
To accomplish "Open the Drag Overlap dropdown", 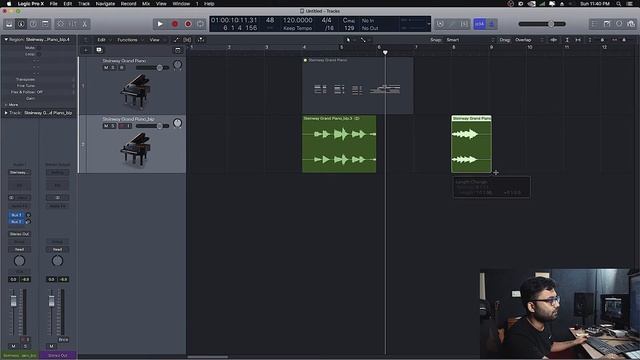I will pyautogui.click(x=529, y=40).
